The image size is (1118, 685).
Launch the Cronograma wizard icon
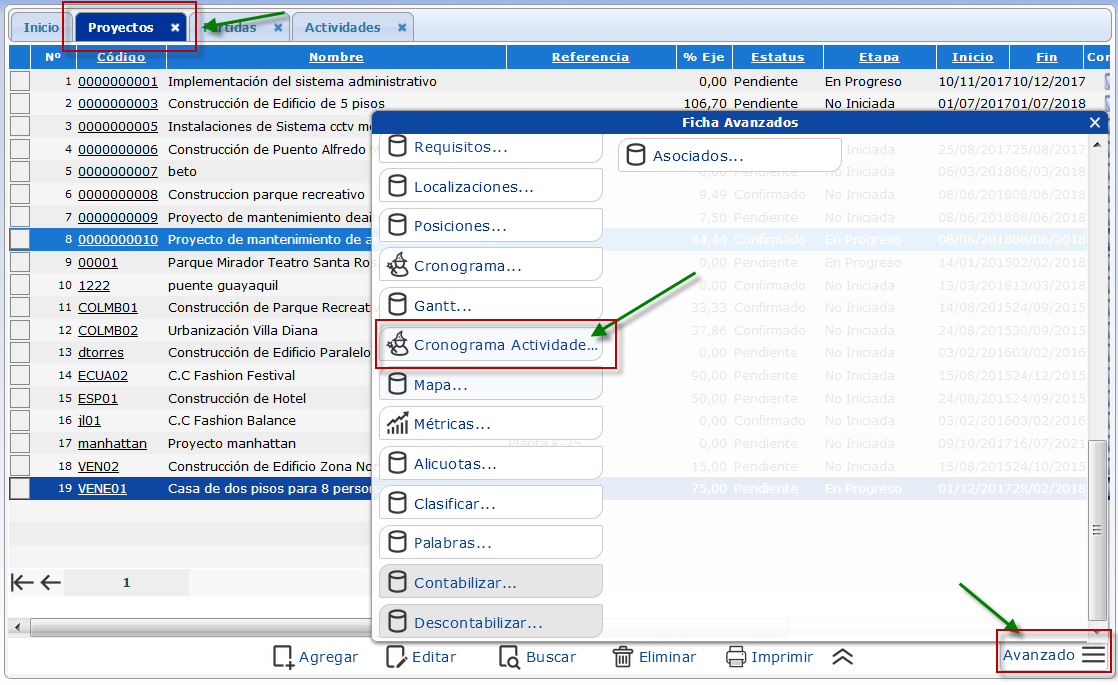point(396,265)
